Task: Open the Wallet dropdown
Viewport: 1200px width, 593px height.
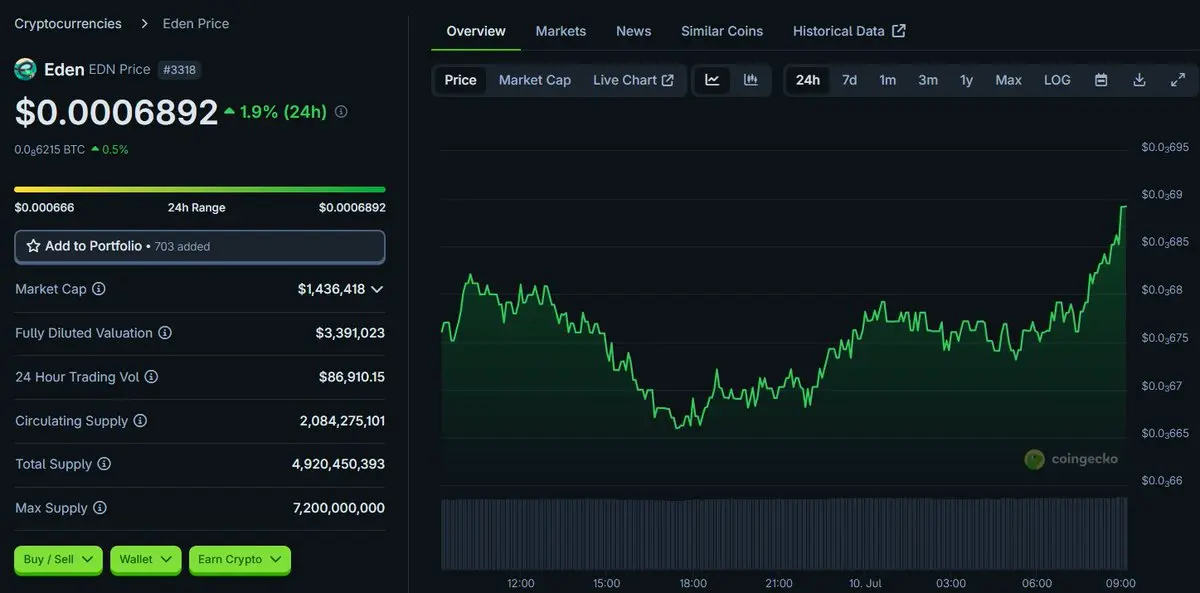Action: pos(146,559)
